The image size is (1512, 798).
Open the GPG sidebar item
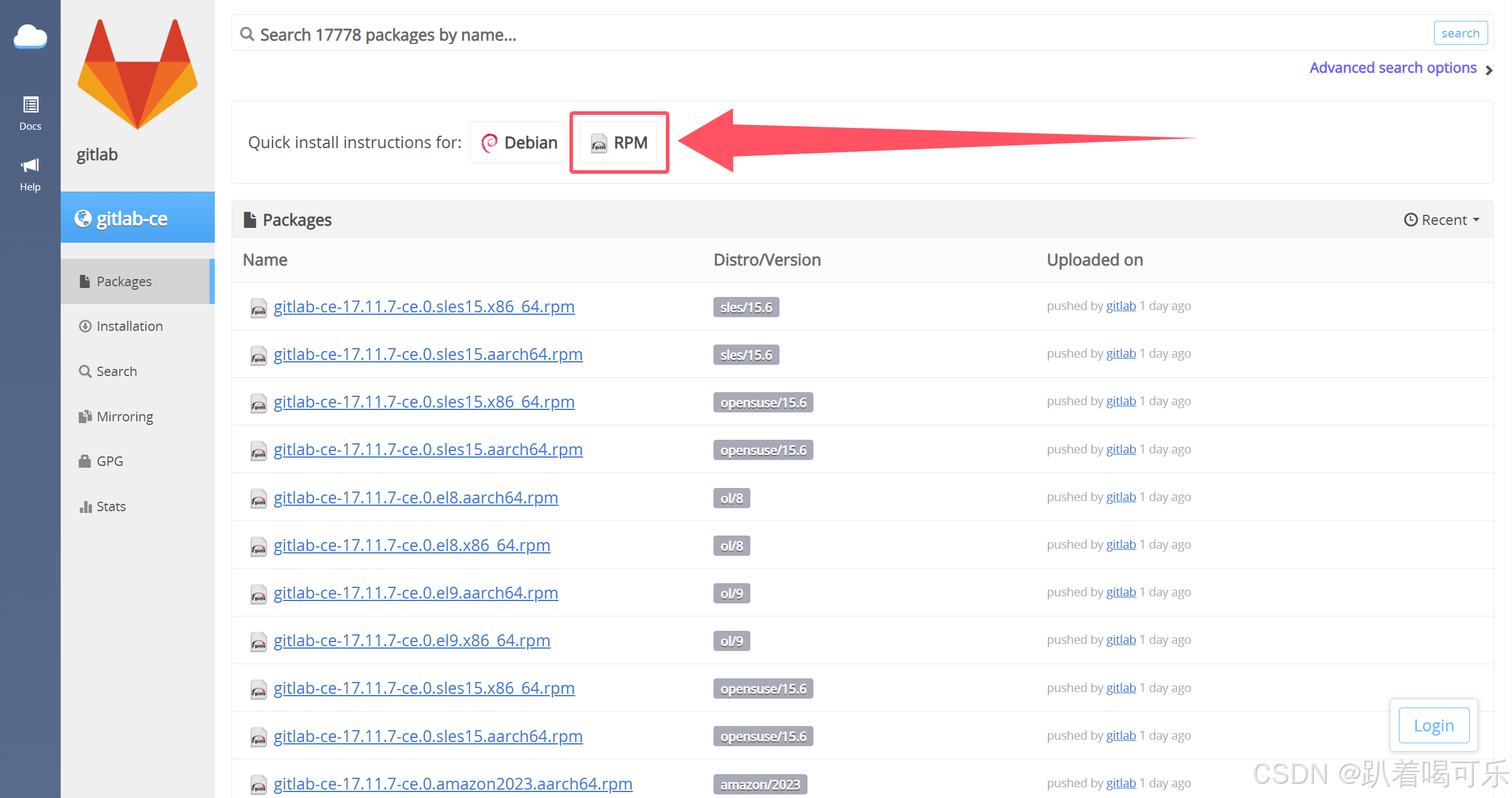(x=110, y=461)
